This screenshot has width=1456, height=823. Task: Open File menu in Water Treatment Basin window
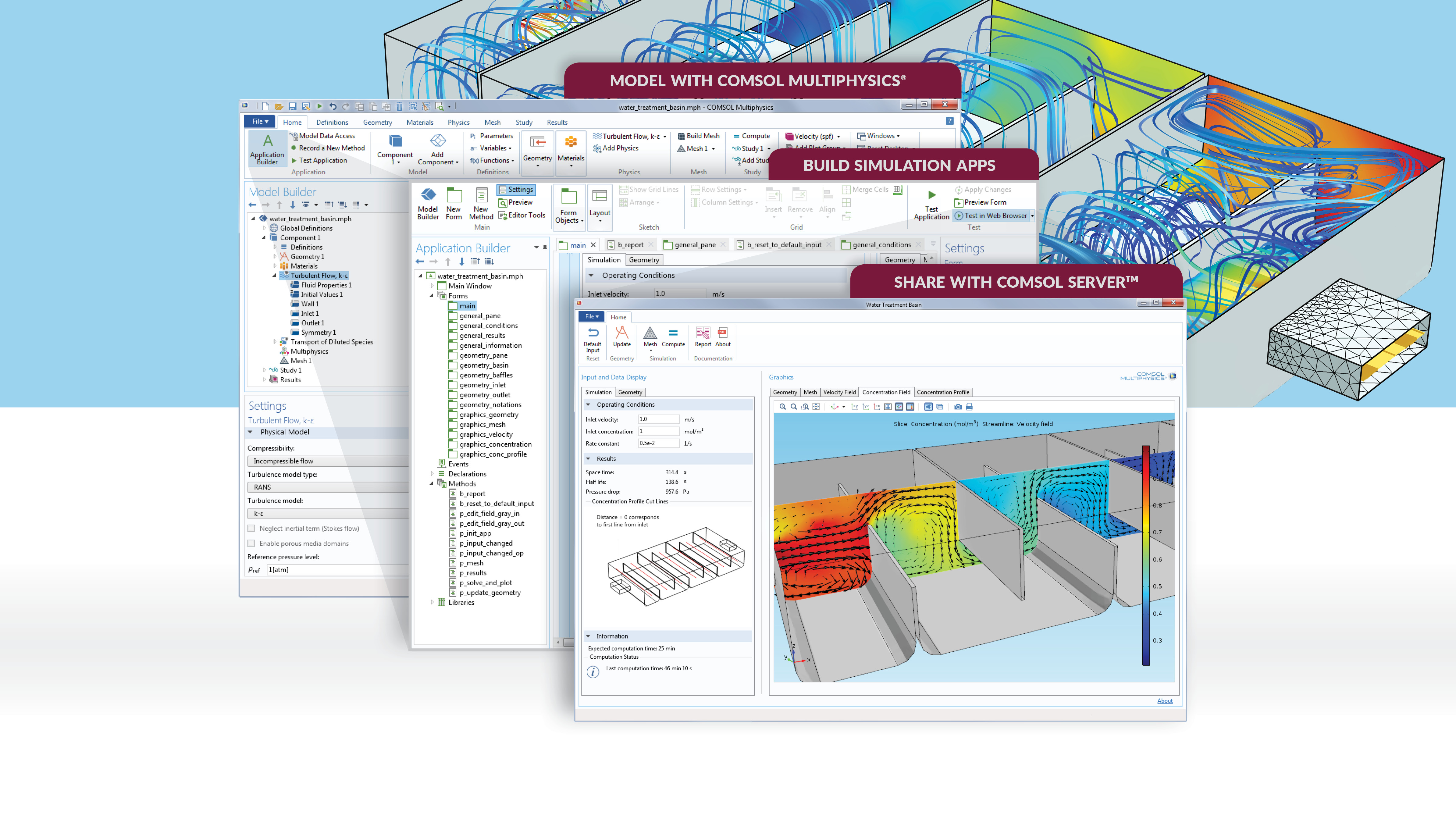click(591, 316)
